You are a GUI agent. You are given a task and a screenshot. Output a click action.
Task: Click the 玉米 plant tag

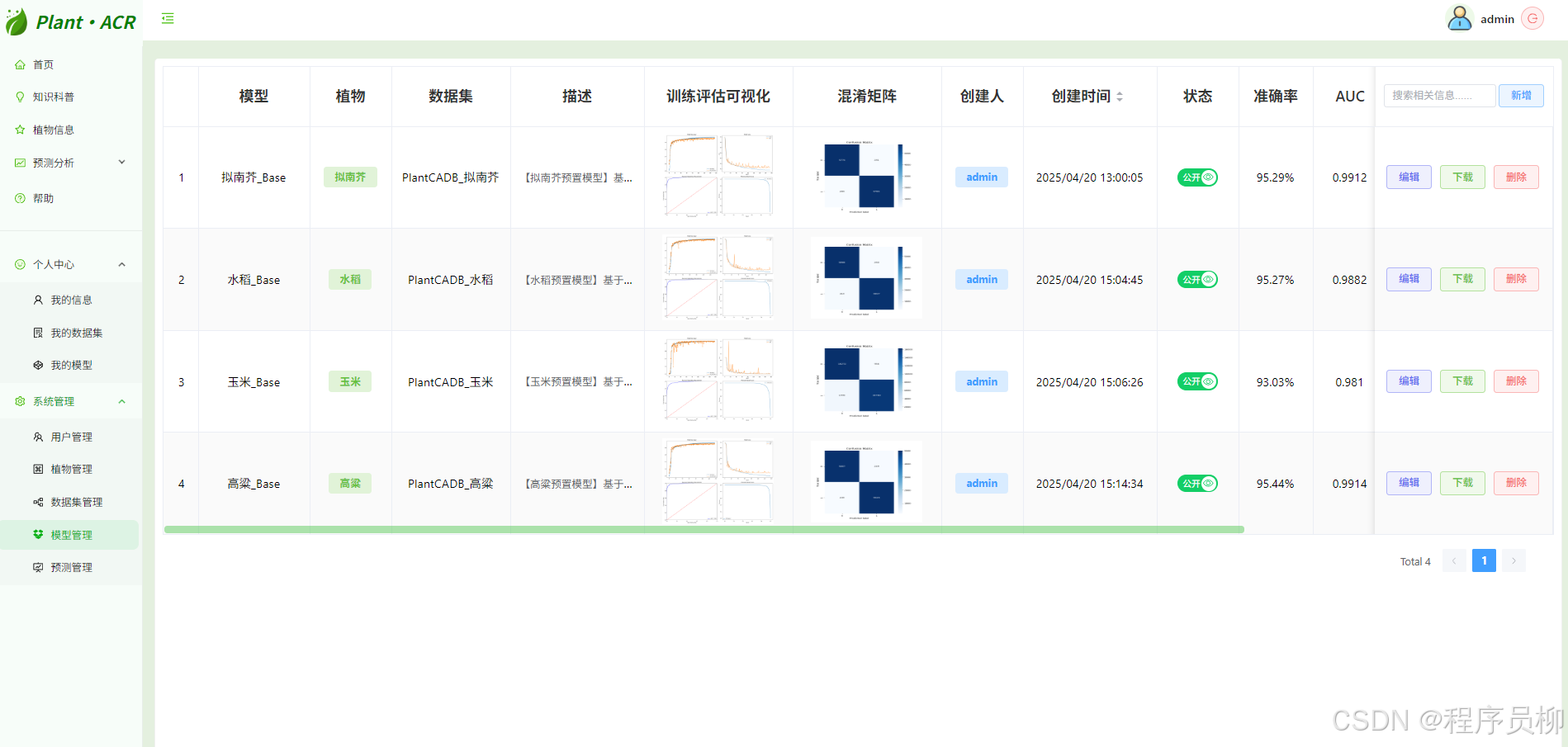tap(350, 381)
